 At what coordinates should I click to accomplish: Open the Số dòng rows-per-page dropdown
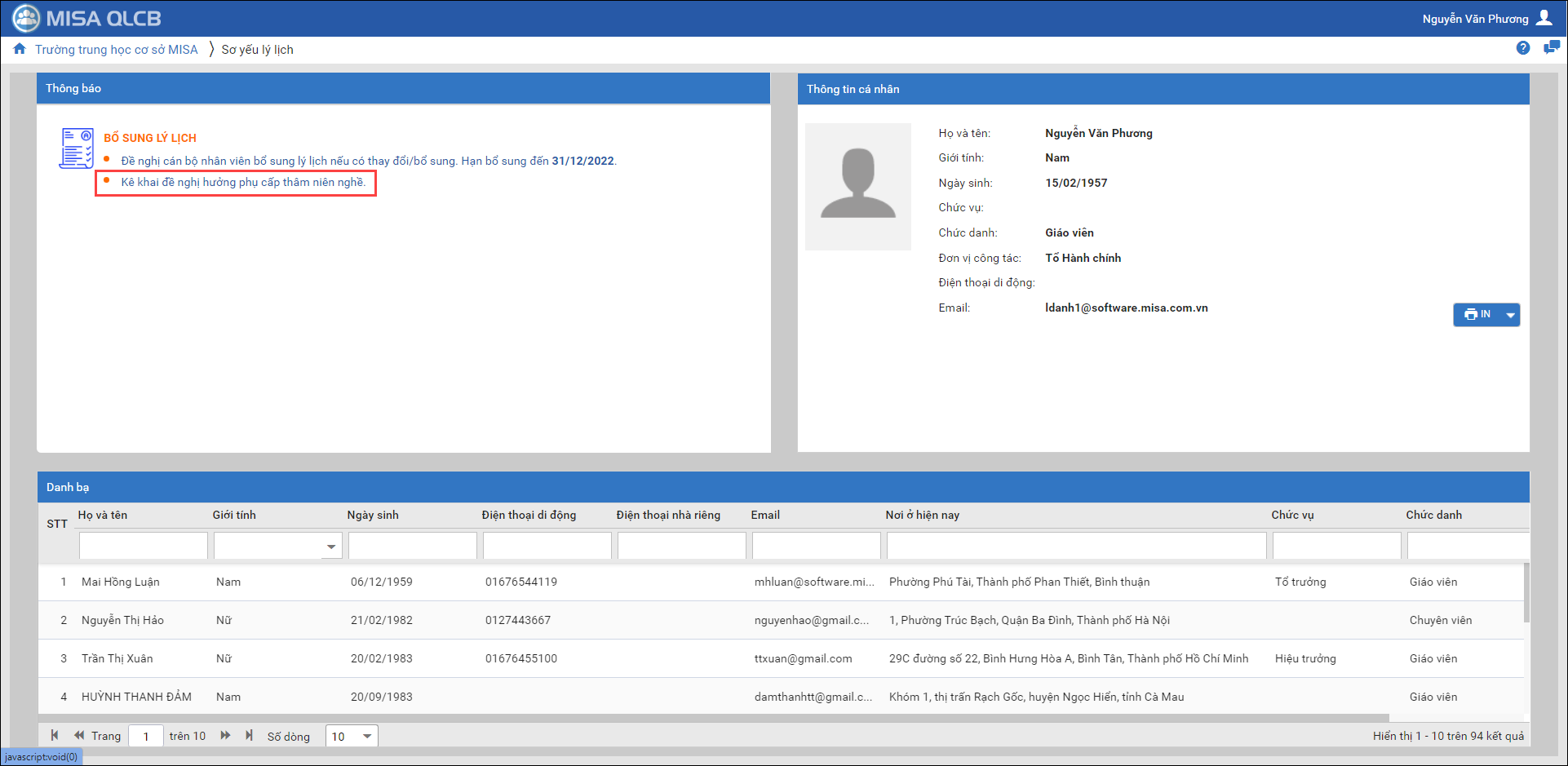click(367, 736)
